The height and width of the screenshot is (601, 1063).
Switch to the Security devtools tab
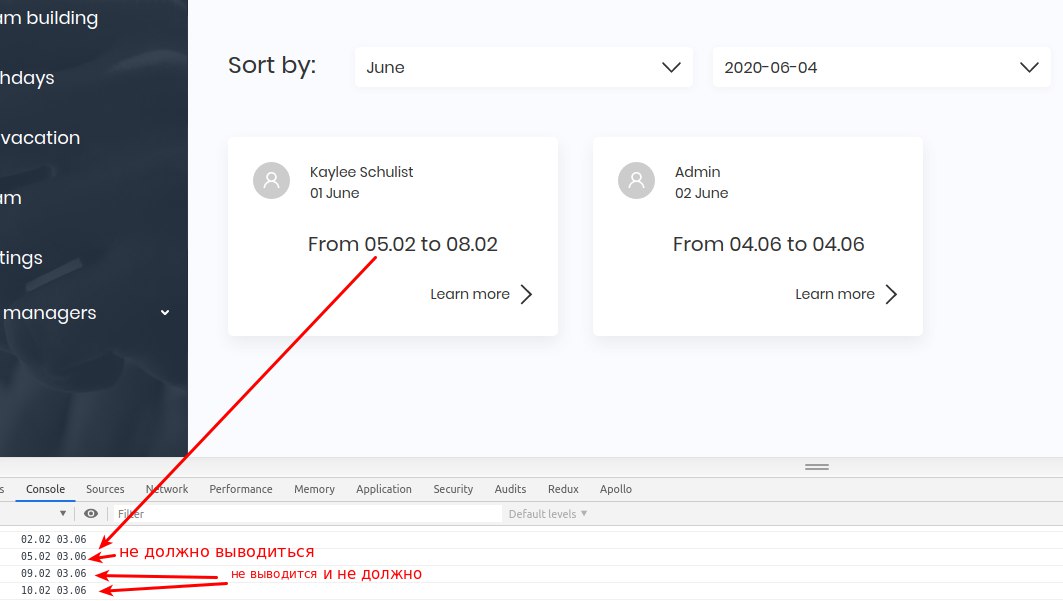pos(453,489)
